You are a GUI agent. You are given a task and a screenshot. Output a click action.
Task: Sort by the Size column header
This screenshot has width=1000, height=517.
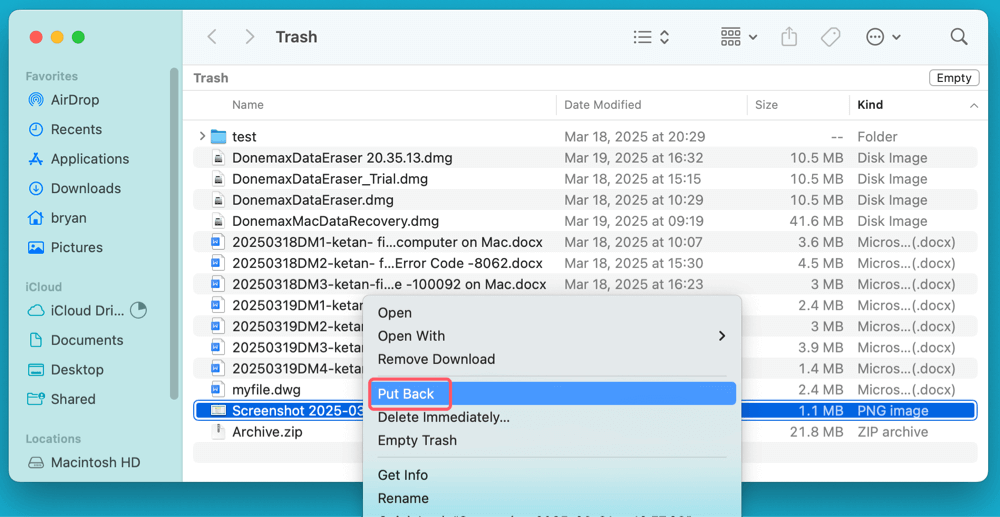[766, 105]
